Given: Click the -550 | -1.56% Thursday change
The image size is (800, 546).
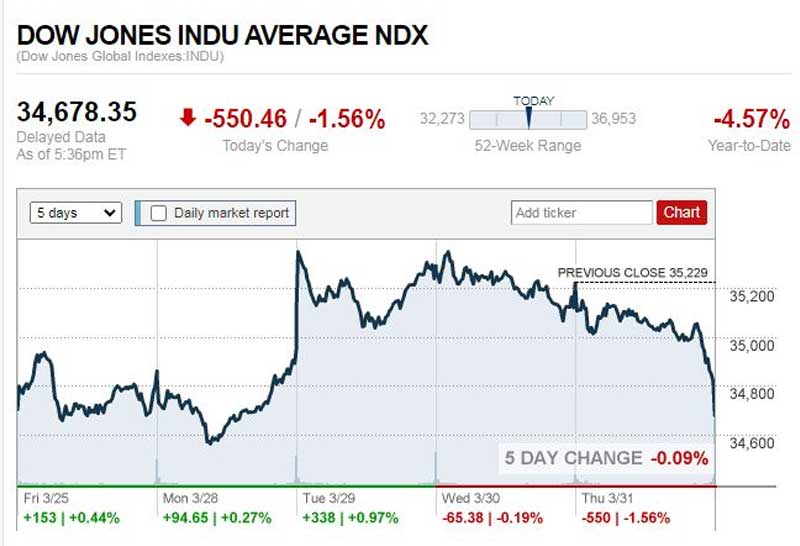Looking at the screenshot, I should [625, 518].
